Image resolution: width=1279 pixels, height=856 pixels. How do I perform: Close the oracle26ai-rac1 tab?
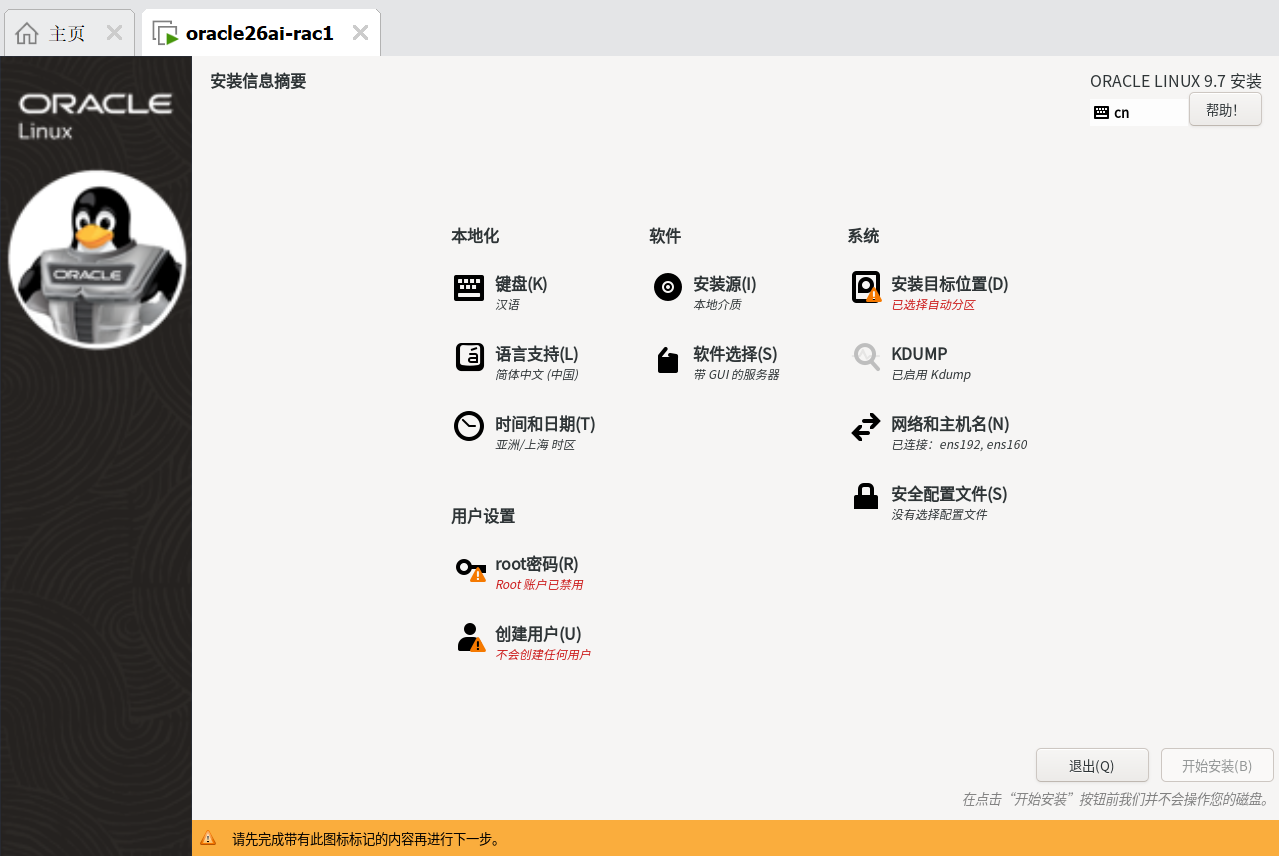[360, 31]
